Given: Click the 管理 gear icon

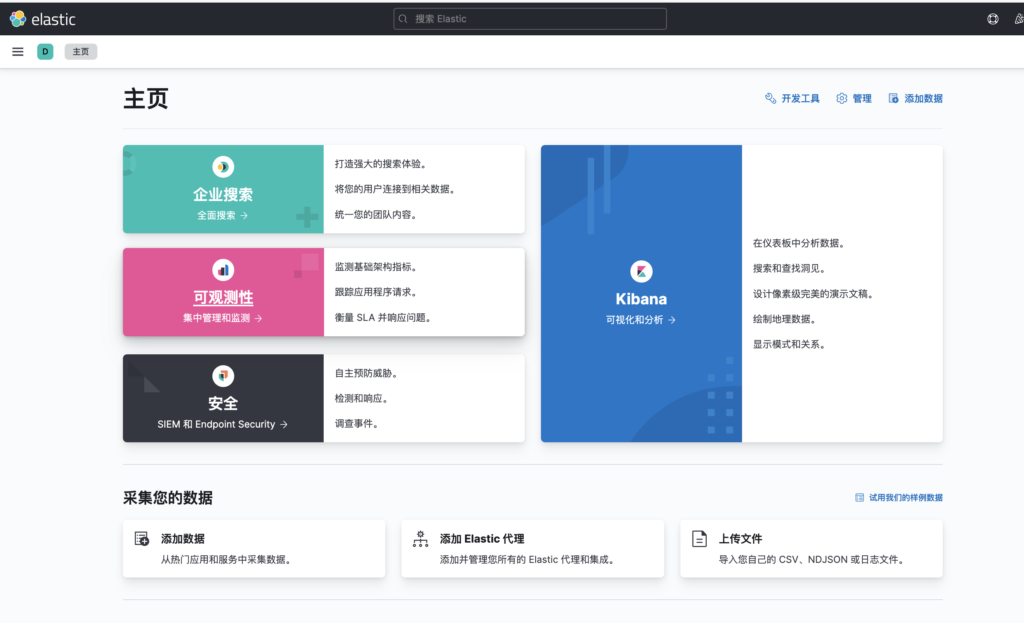Looking at the screenshot, I should [842, 98].
